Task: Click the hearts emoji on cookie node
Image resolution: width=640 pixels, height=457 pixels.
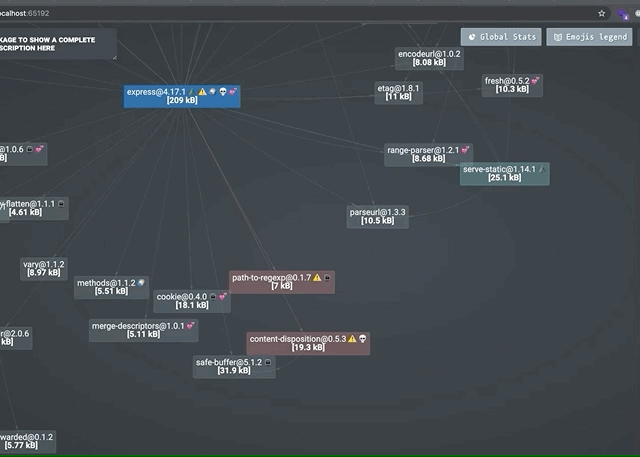Action: [x=222, y=296]
